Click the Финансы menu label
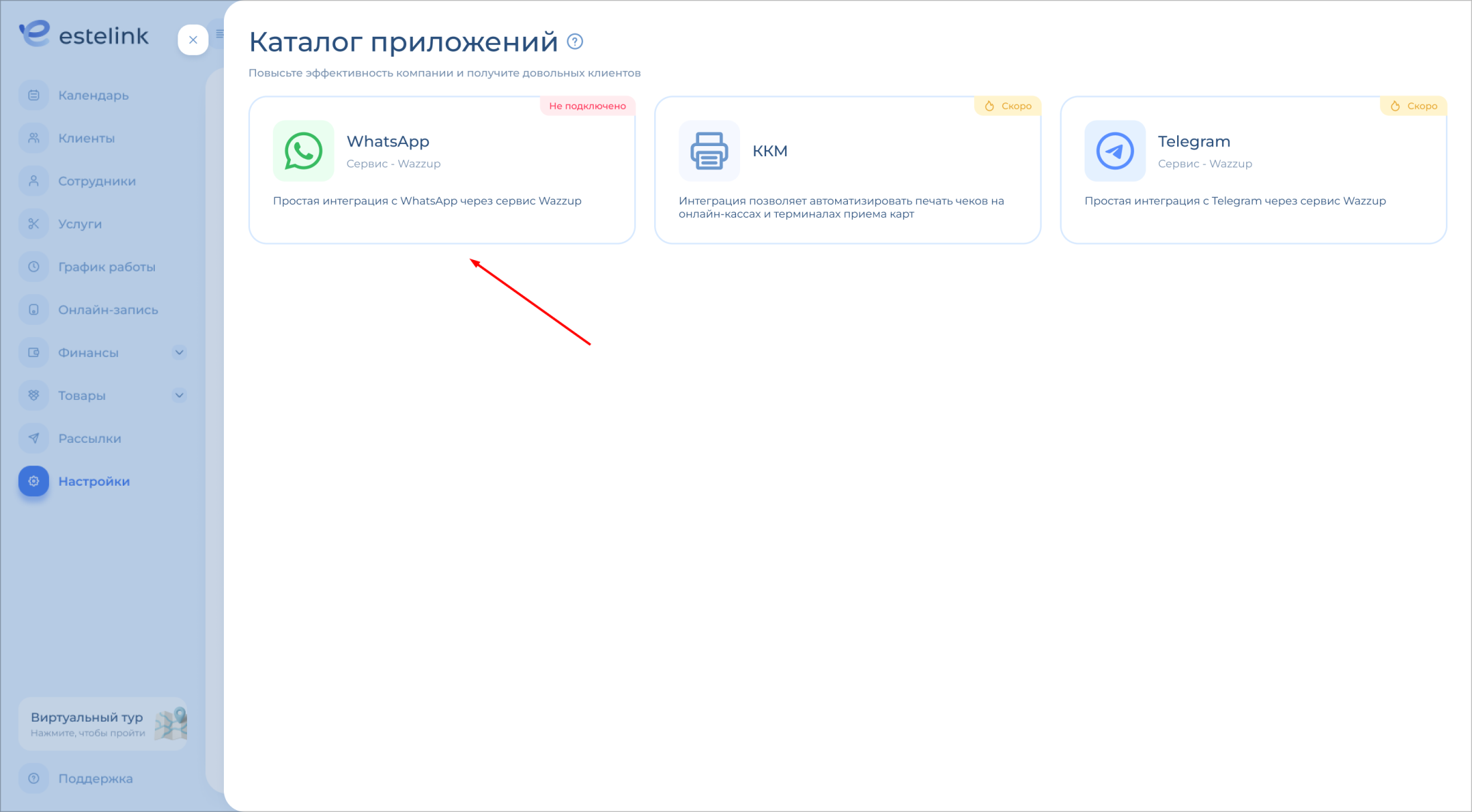This screenshot has height=812, width=1472. click(88, 352)
